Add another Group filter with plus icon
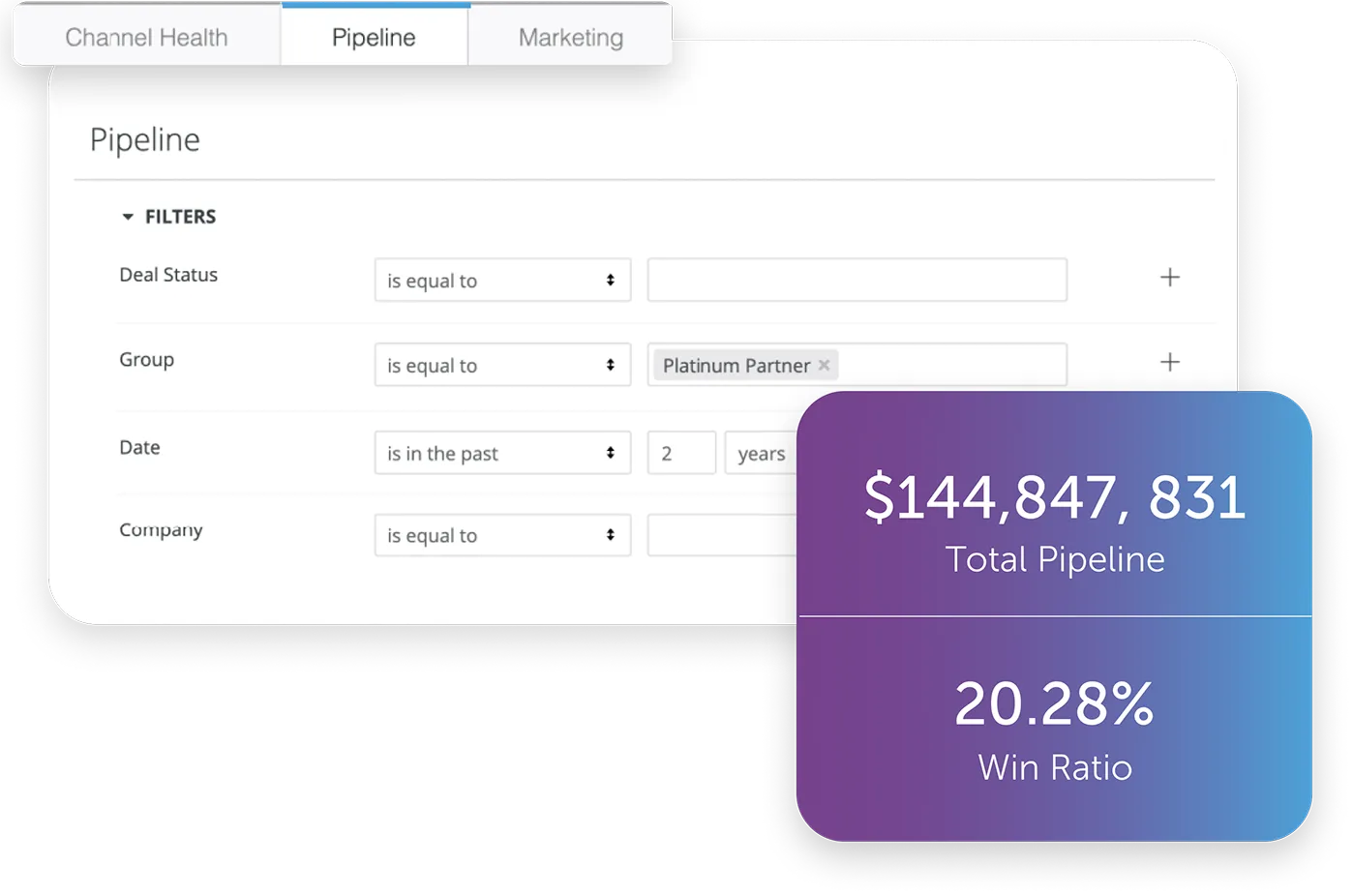1353x896 pixels. [x=1169, y=362]
